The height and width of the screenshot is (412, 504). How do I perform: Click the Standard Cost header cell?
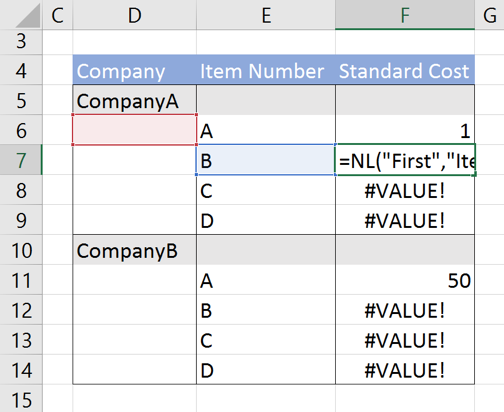[405, 70]
